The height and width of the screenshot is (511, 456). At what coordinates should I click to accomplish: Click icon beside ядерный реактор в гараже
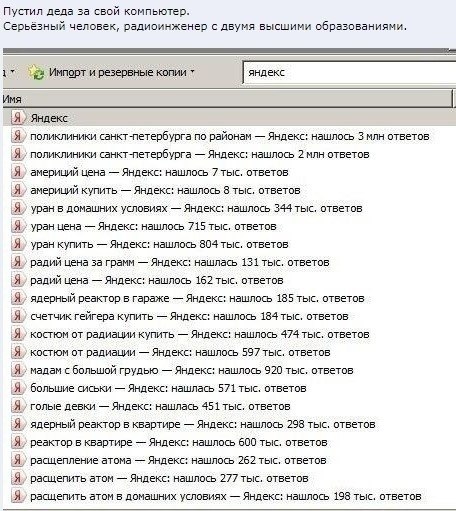pyautogui.click(x=18, y=298)
